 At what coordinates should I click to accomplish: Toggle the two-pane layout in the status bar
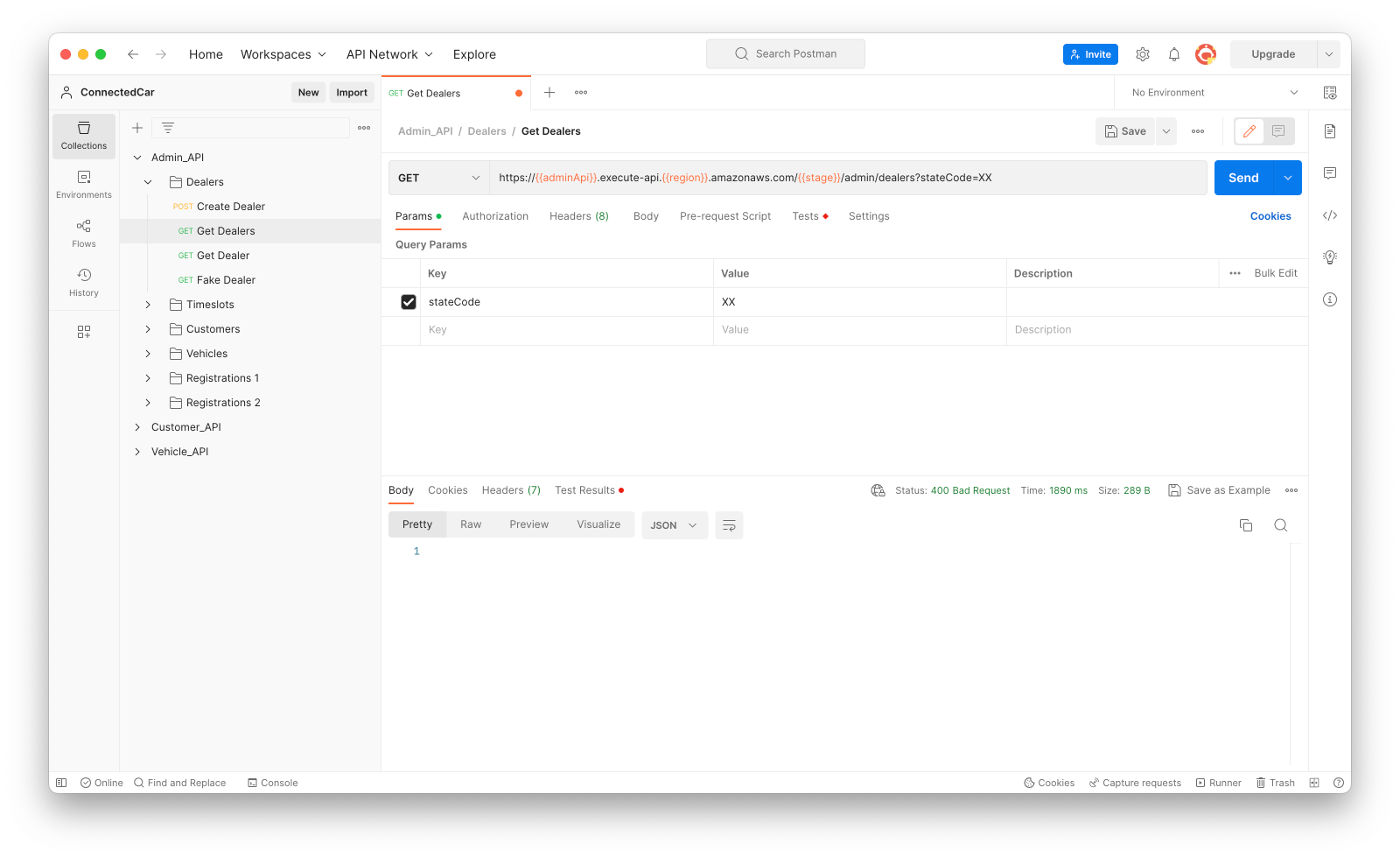[1314, 783]
